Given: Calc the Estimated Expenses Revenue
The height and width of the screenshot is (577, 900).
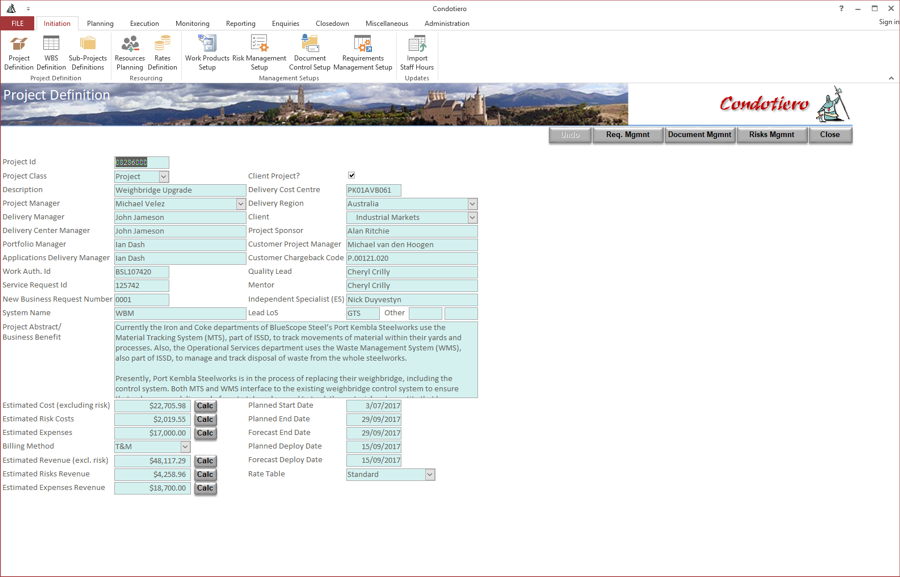Looking at the screenshot, I should [x=205, y=489].
